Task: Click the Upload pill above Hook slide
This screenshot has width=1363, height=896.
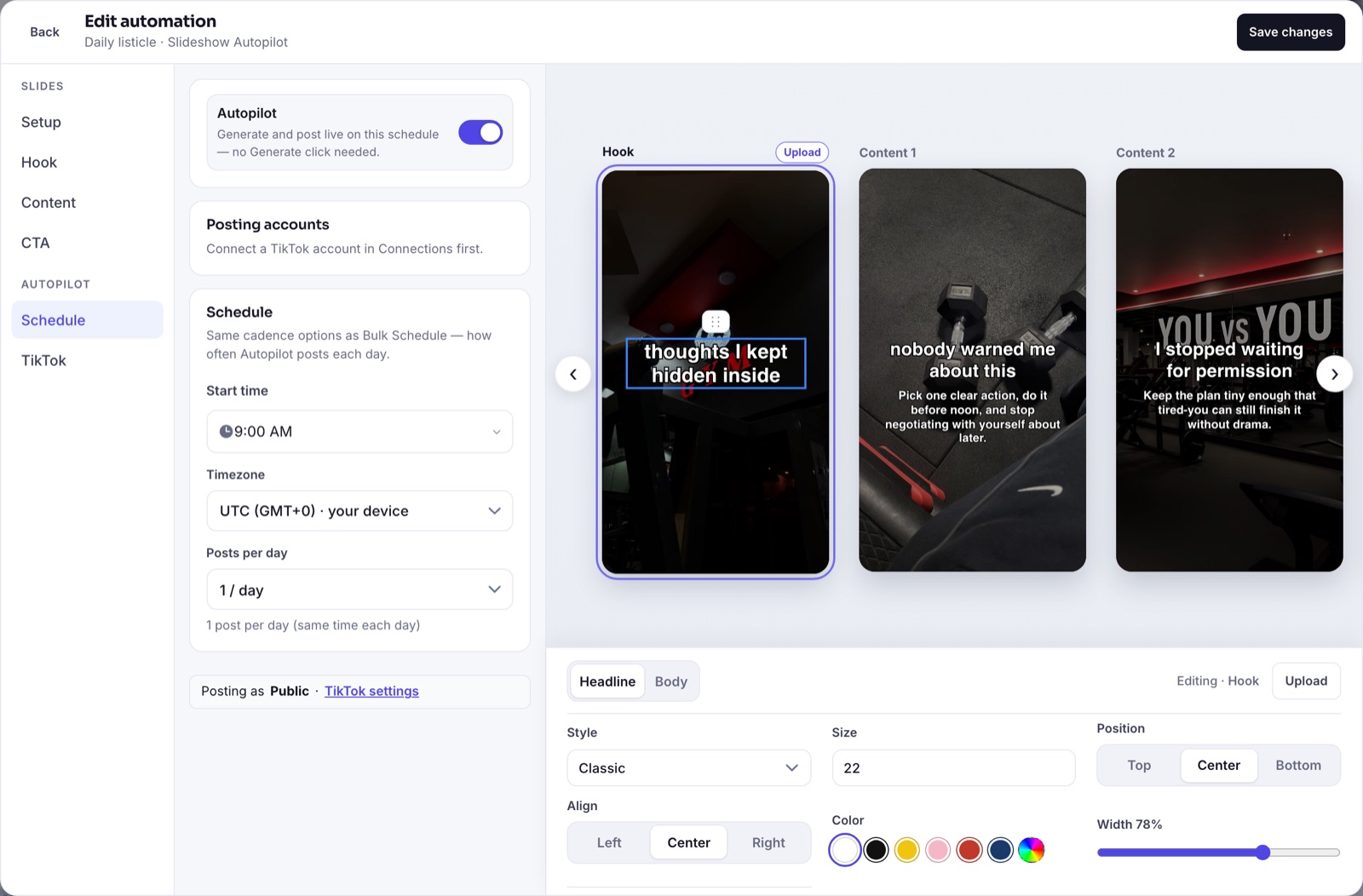Action: (802, 152)
